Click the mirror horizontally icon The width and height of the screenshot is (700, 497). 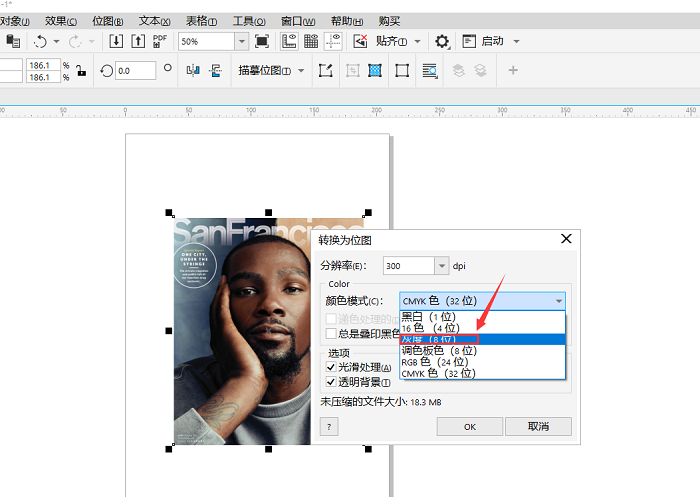coord(193,71)
